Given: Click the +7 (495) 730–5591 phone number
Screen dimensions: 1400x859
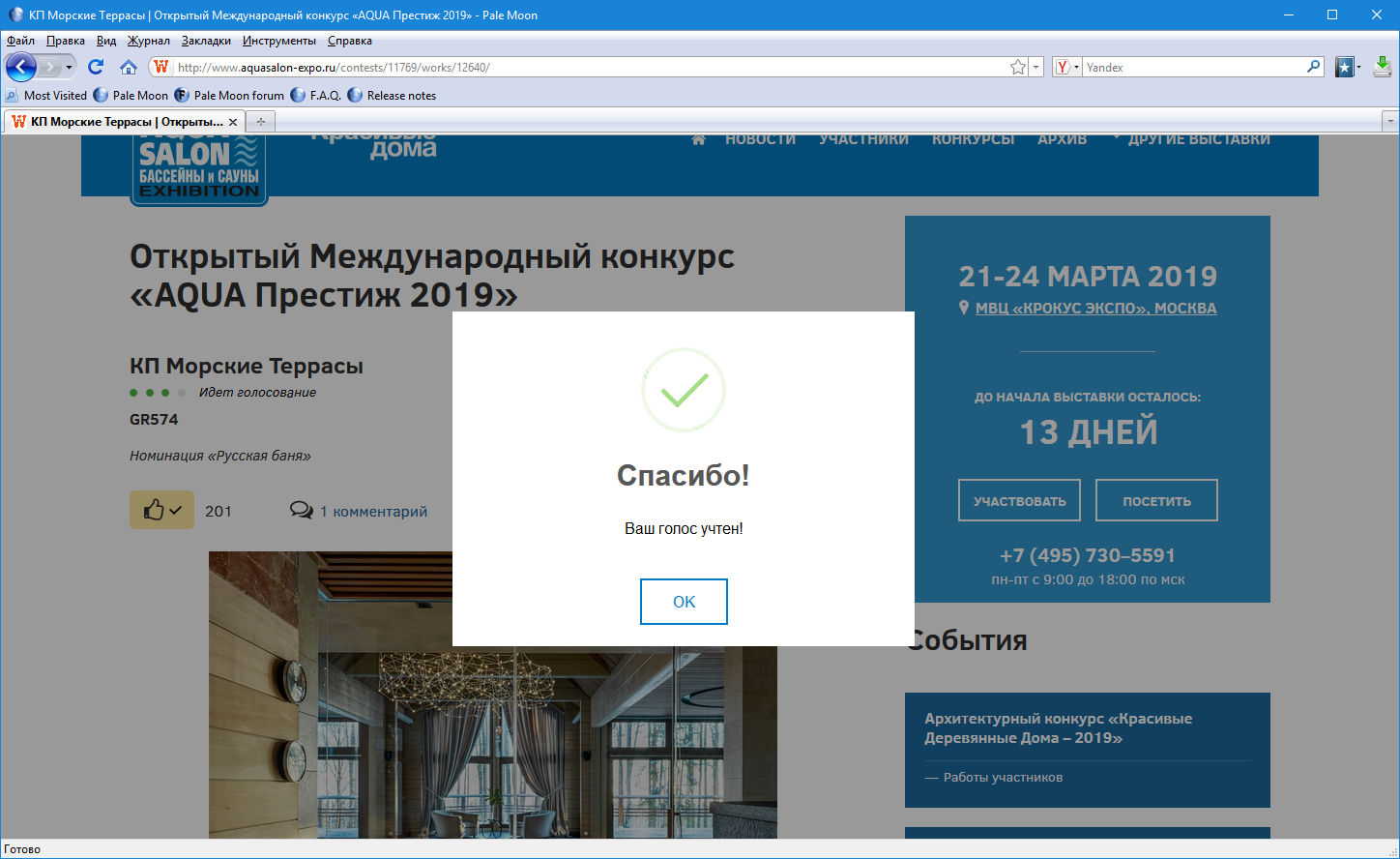Looking at the screenshot, I should (1088, 556).
